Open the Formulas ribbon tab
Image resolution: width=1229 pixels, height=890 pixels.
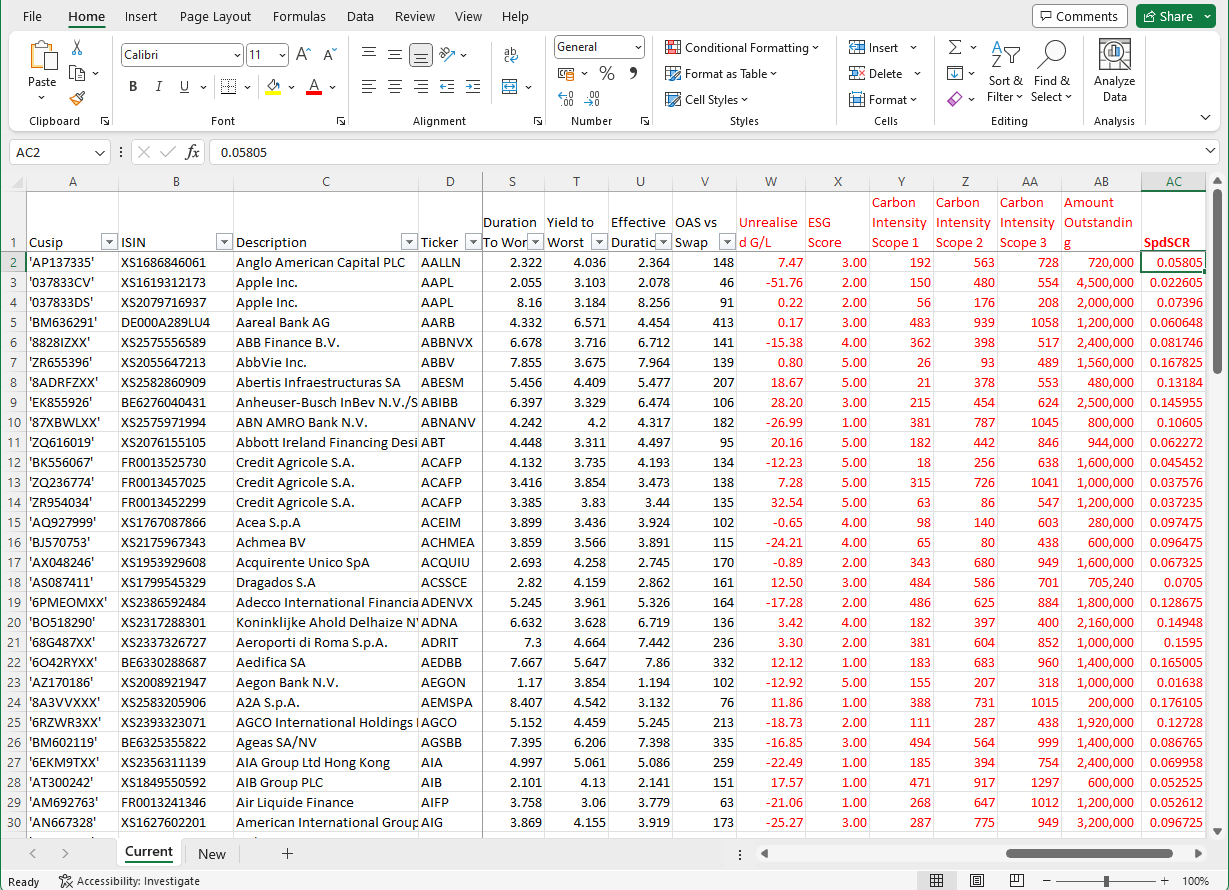click(x=299, y=17)
